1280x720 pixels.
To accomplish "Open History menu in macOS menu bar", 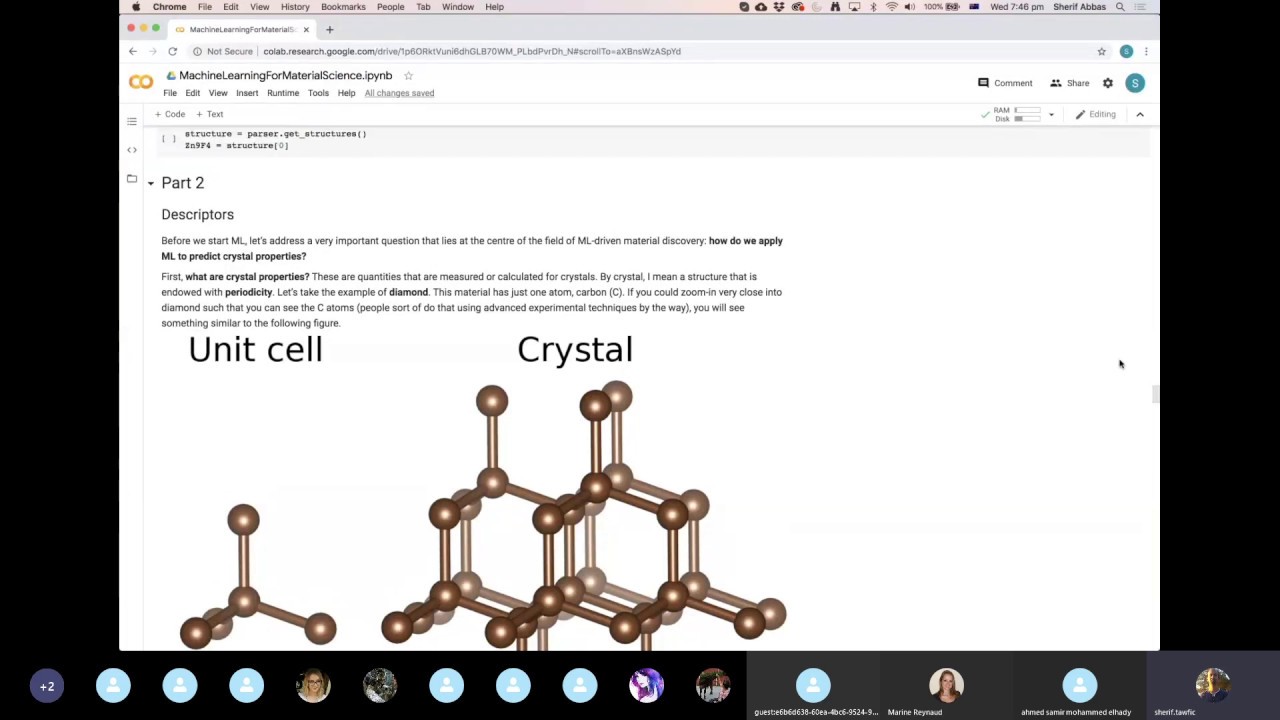I will click(x=295, y=7).
